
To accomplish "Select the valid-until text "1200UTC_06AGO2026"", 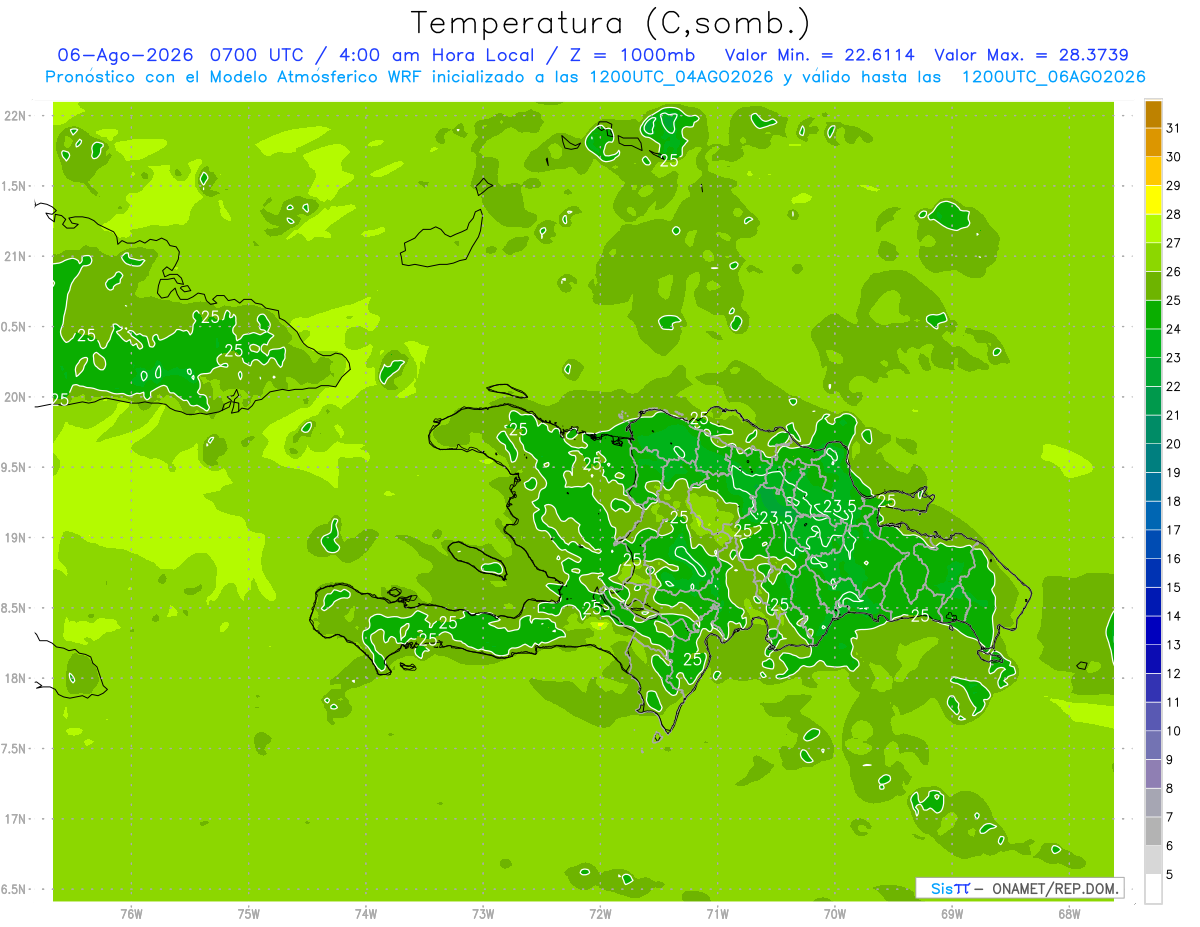I will pyautogui.click(x=1053, y=77).
